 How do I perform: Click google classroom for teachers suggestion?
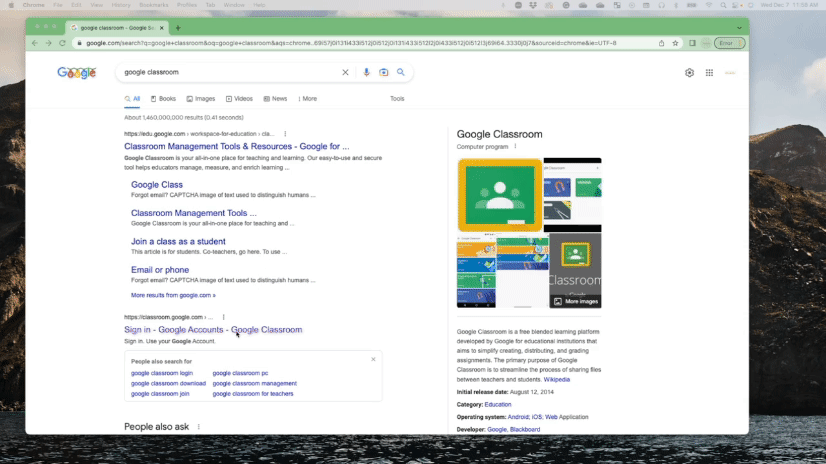coord(253,394)
